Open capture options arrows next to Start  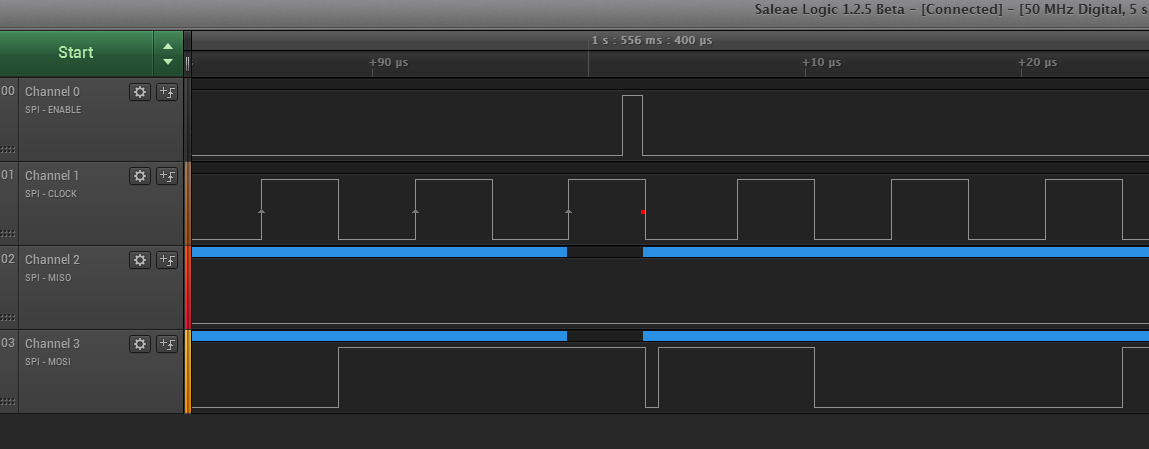coord(168,53)
